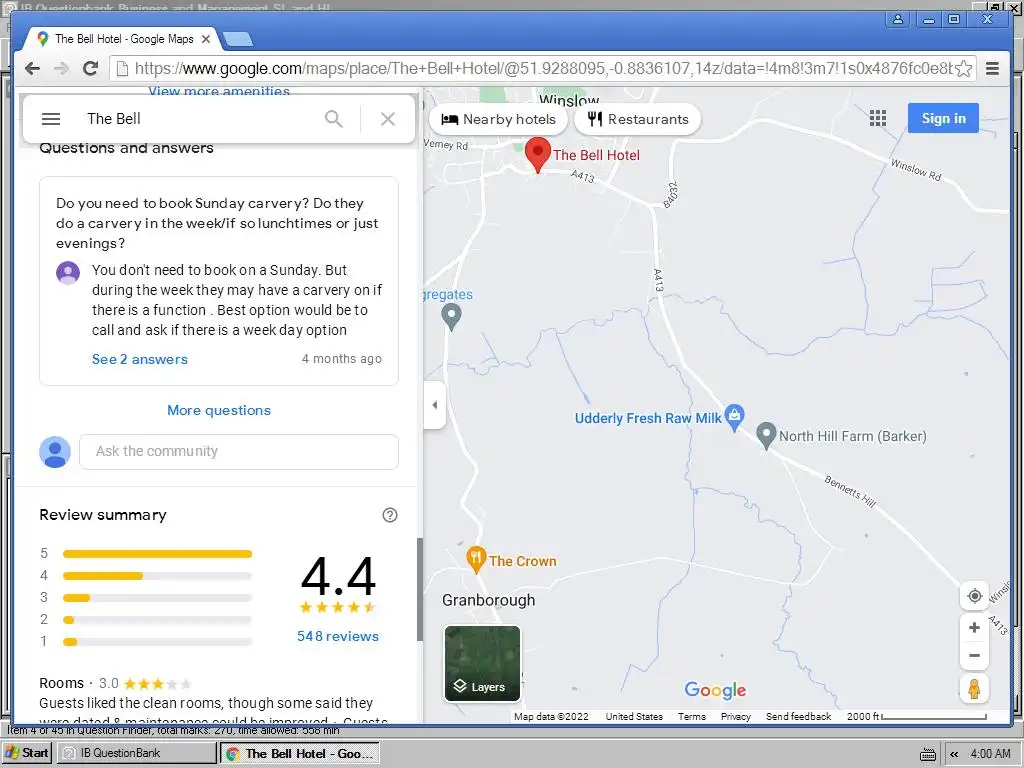Select the North Hill Farm (Barker) pin

(x=766, y=436)
